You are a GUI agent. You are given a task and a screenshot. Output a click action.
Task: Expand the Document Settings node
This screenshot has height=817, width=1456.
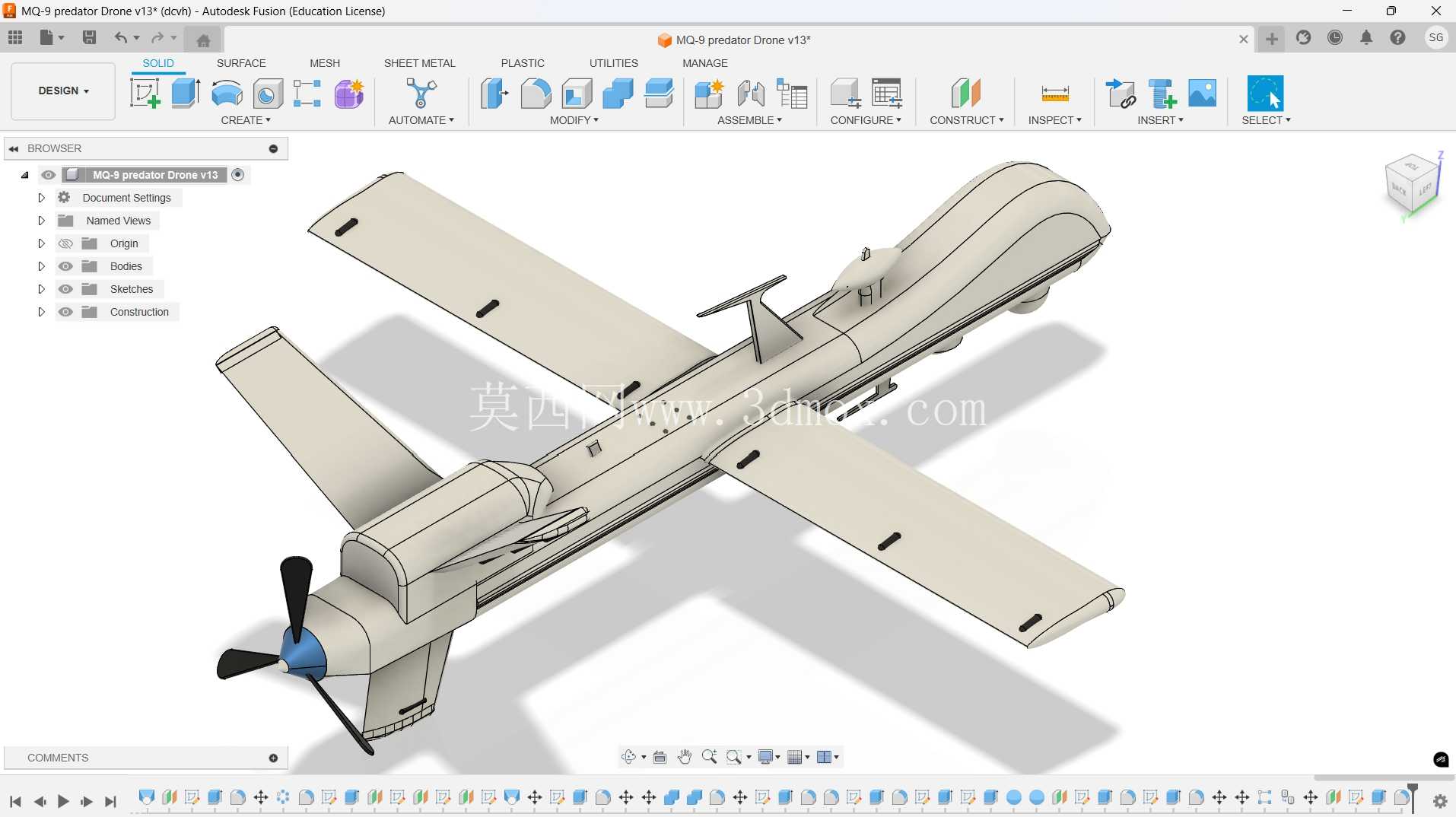point(42,198)
